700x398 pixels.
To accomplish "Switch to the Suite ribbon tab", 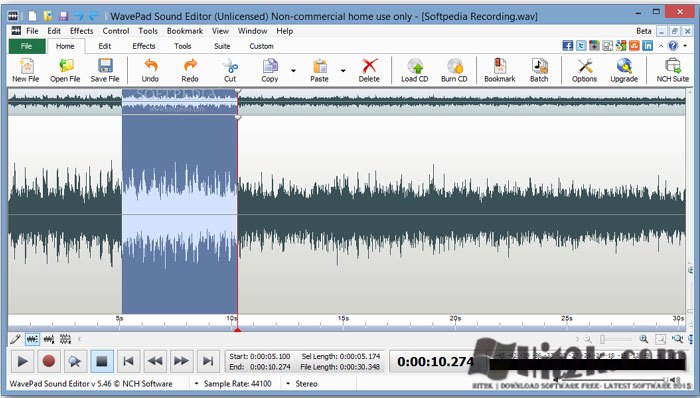I will (x=222, y=46).
